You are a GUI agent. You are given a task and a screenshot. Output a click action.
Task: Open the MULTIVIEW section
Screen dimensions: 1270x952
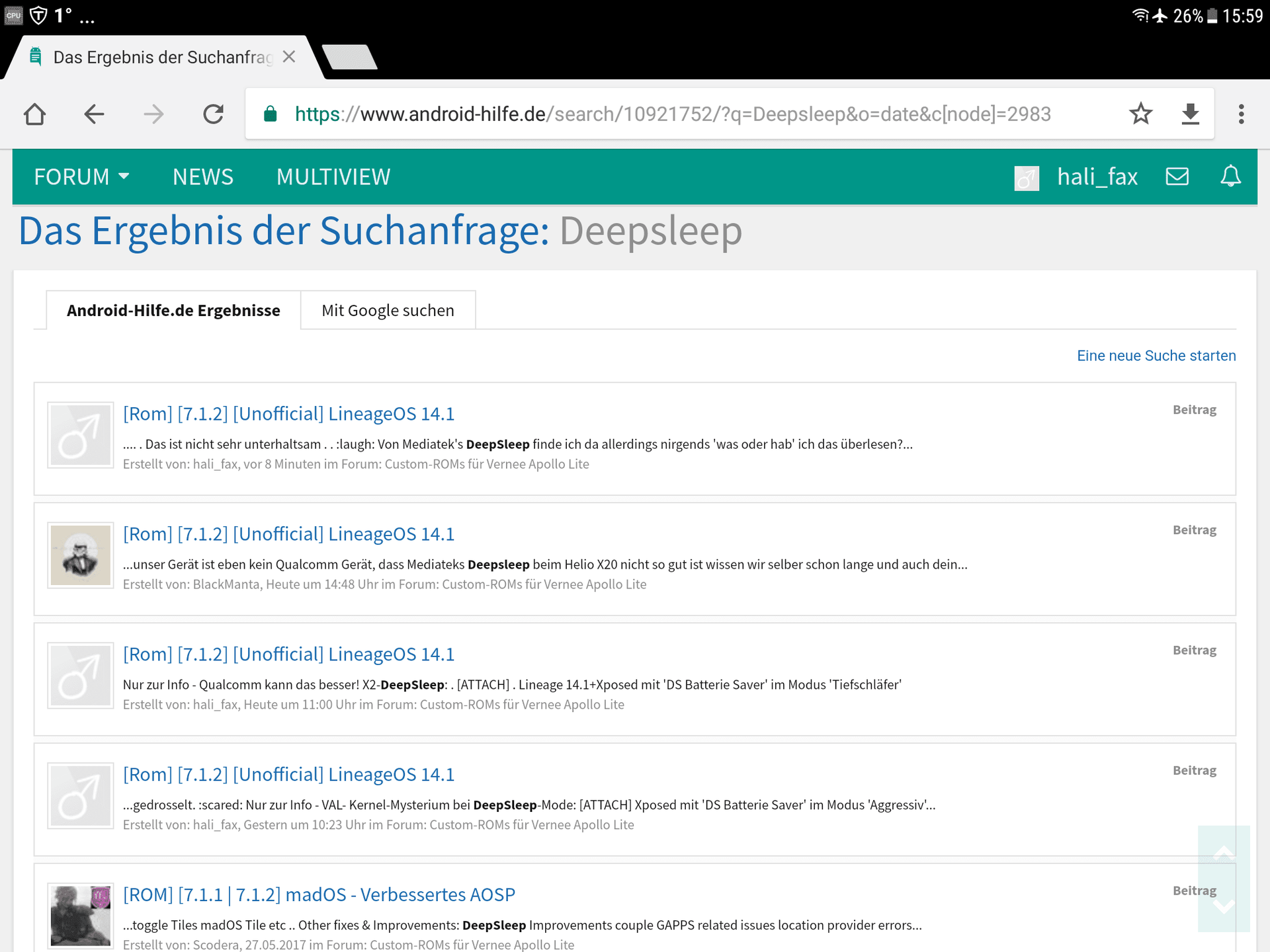[x=333, y=177]
